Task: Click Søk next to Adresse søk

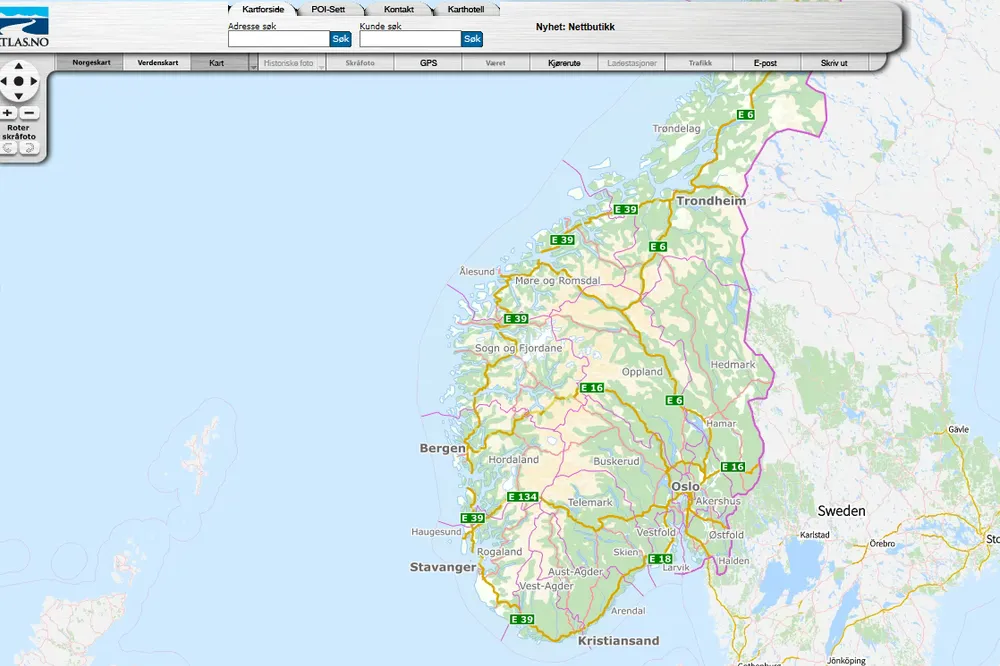Action: [341, 39]
